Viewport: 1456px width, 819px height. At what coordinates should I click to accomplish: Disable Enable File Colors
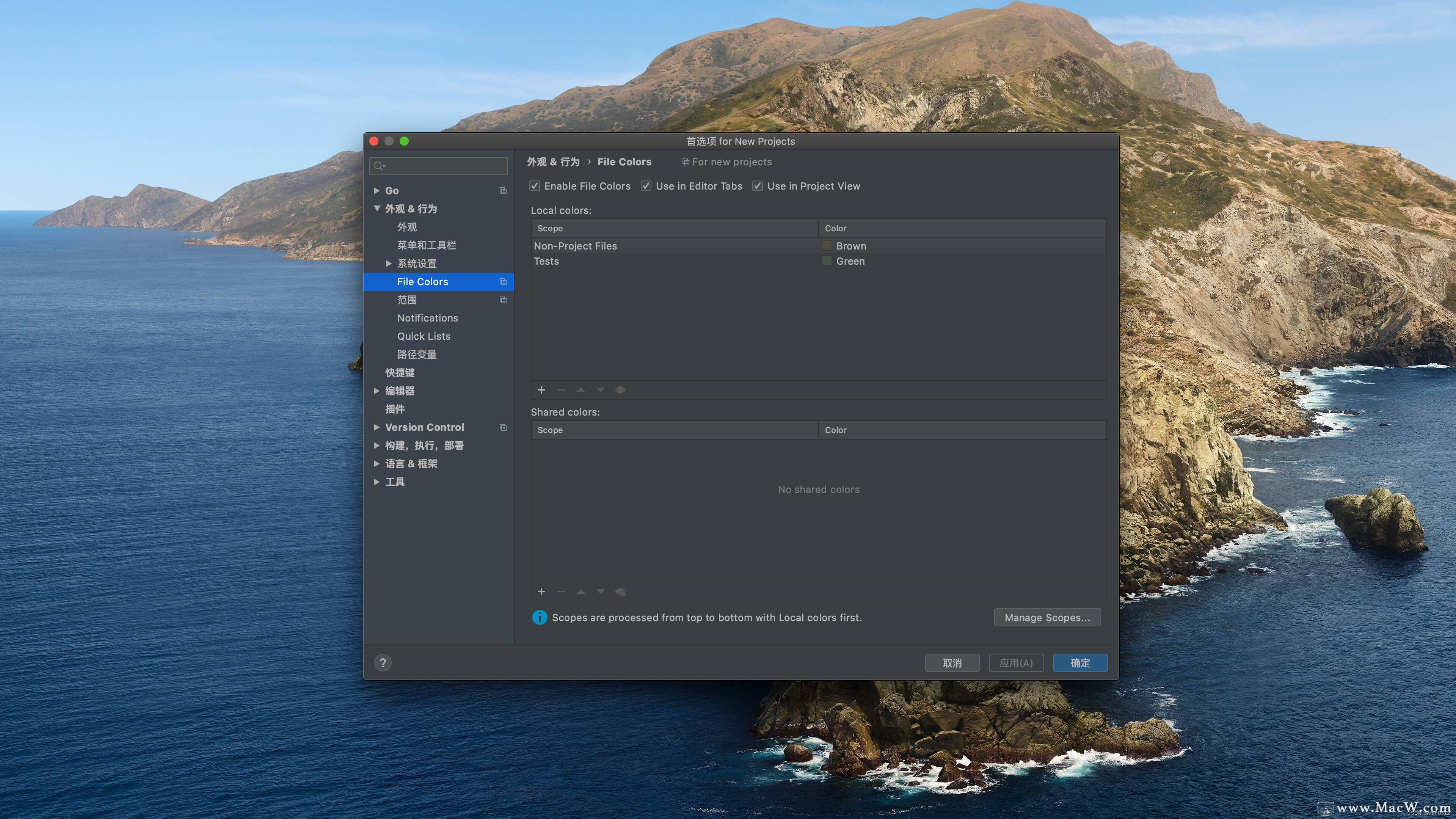tap(534, 185)
